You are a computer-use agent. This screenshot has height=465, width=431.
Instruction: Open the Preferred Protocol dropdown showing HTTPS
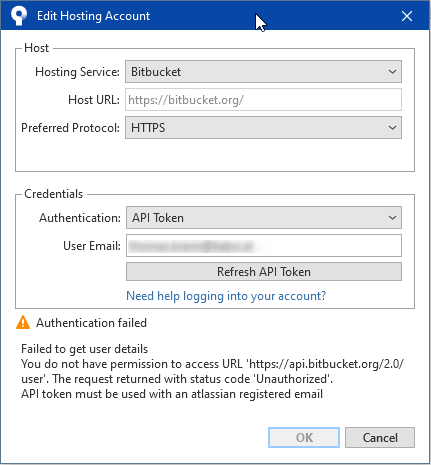[x=263, y=128]
